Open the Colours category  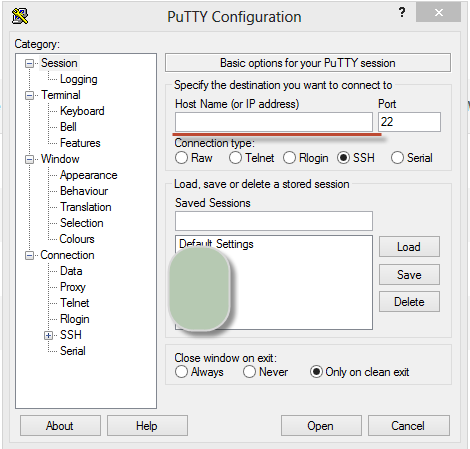[77, 239]
